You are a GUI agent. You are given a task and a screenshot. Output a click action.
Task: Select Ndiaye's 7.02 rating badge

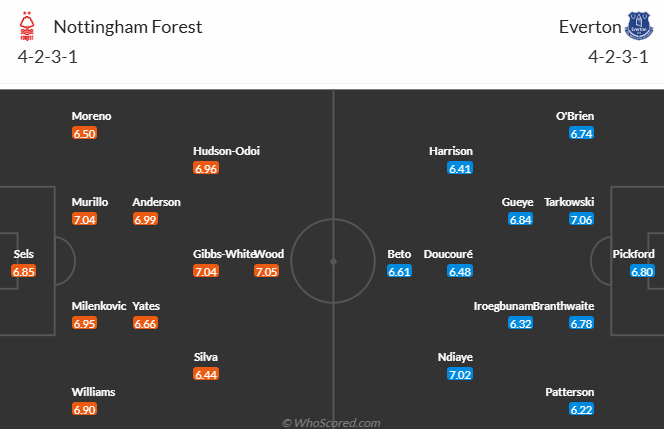pyautogui.click(x=460, y=375)
